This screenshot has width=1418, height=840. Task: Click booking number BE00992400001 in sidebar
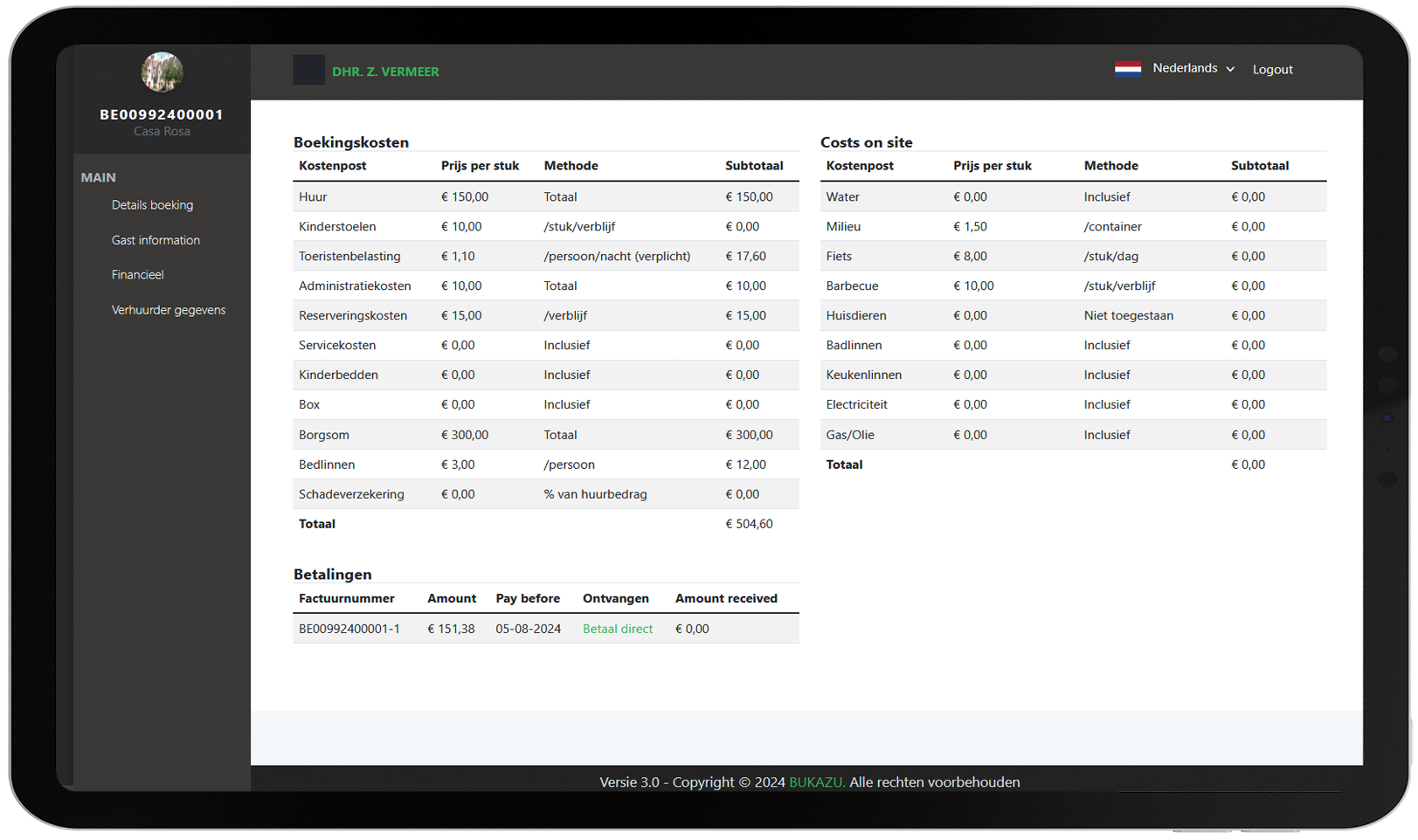click(162, 114)
